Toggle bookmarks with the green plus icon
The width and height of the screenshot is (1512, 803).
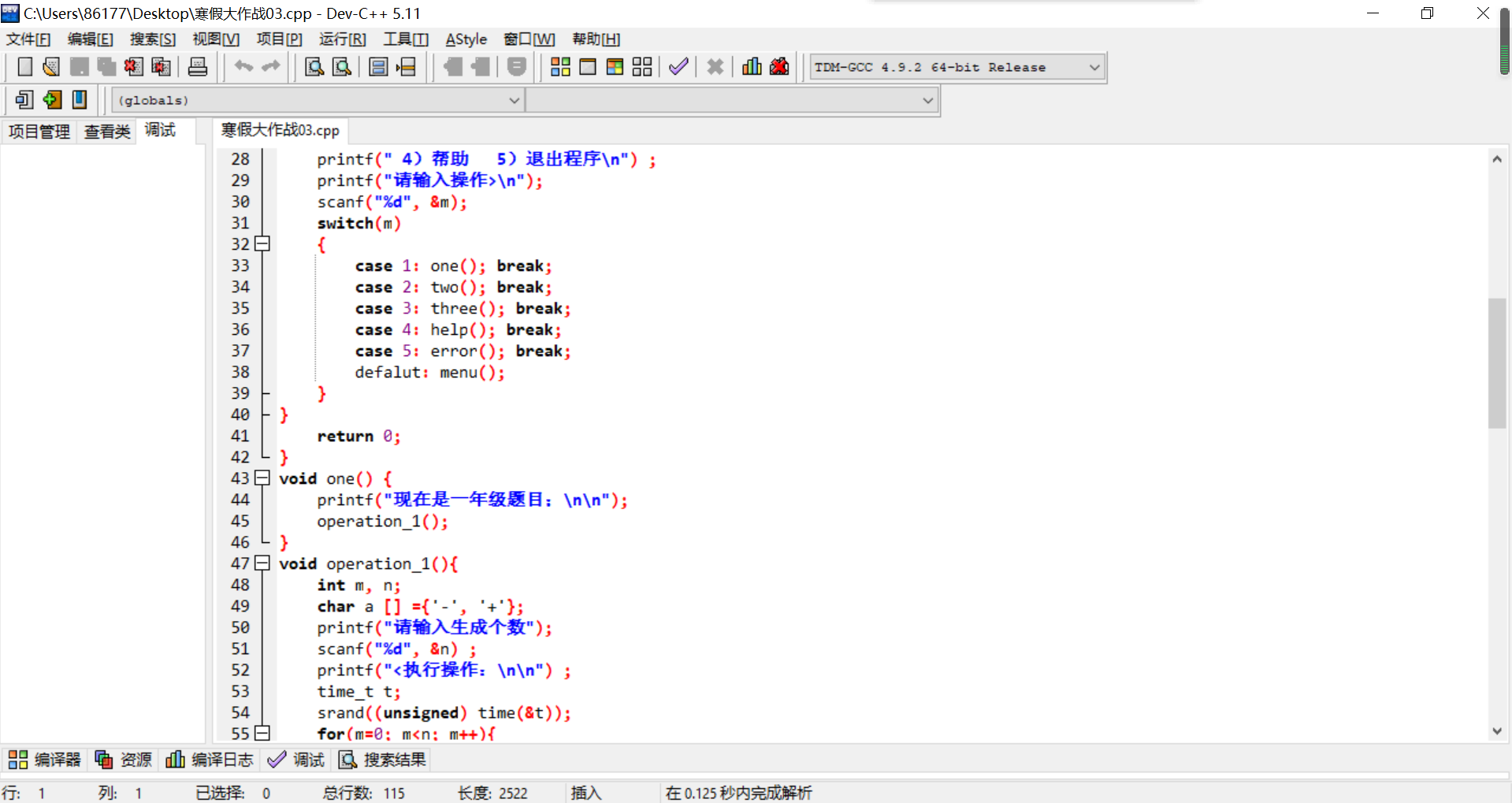pyautogui.click(x=52, y=99)
